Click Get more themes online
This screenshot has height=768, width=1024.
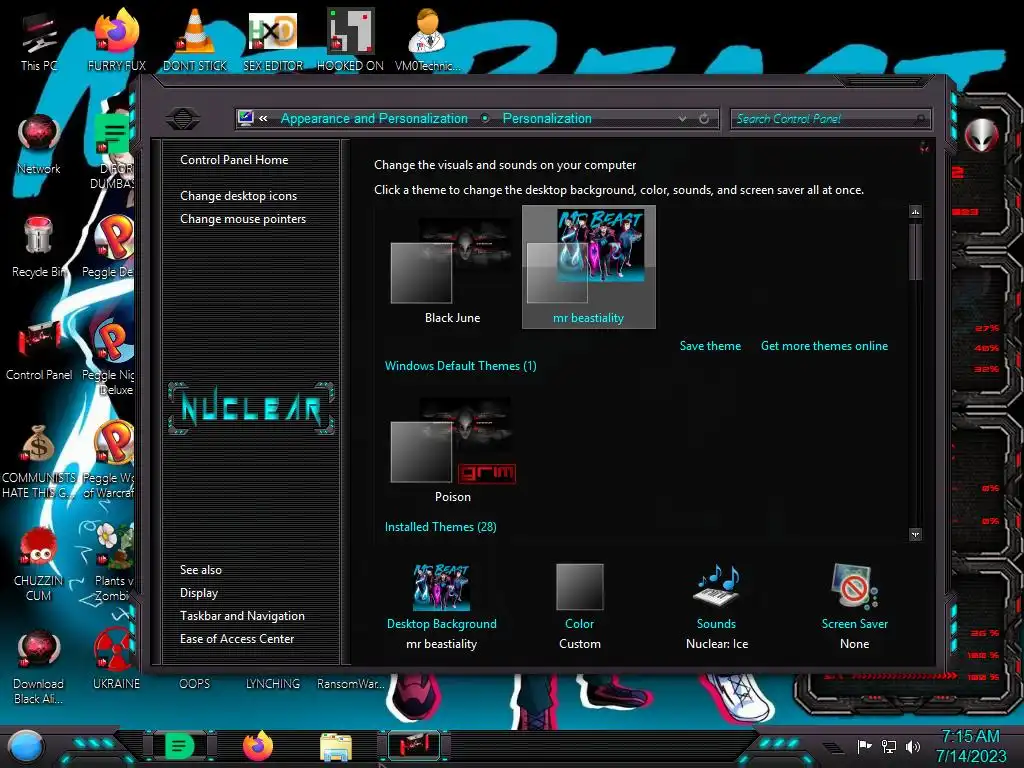click(x=824, y=346)
